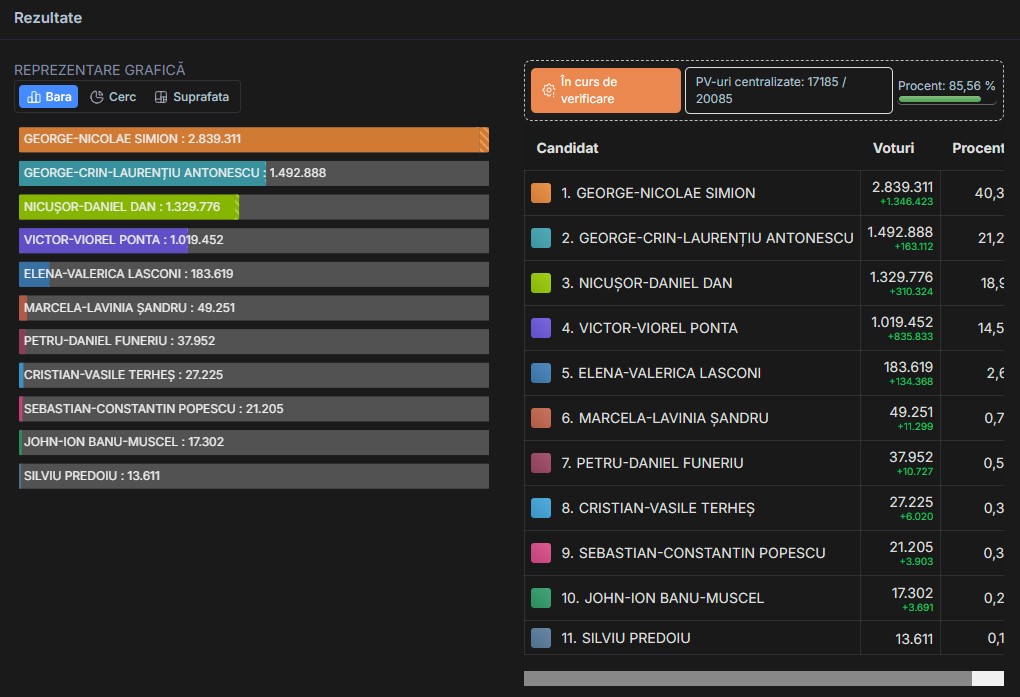
Task: Click '5. ELENA-VALERICA LASCONI' in the table
Action: [x=661, y=373]
